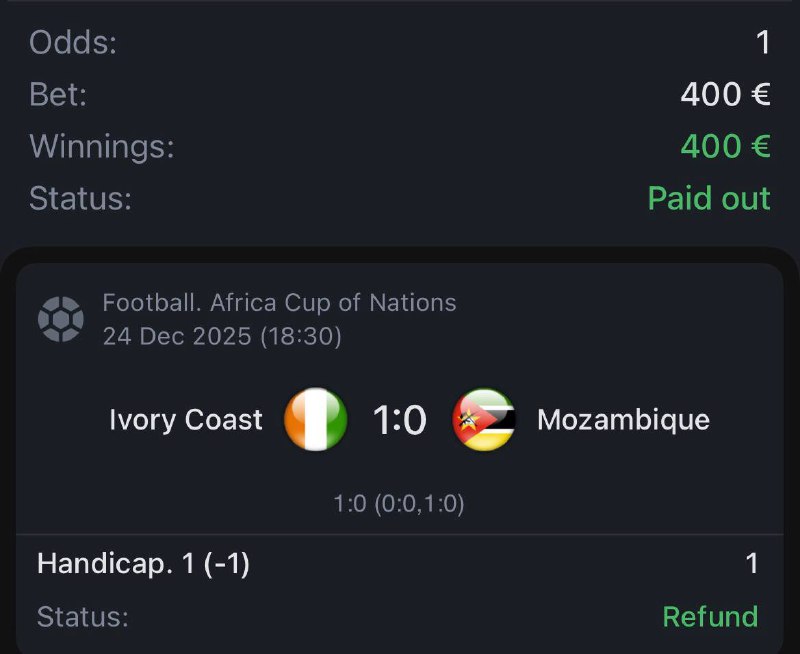
Task: Click the Mozambique team name
Action: 623,420
